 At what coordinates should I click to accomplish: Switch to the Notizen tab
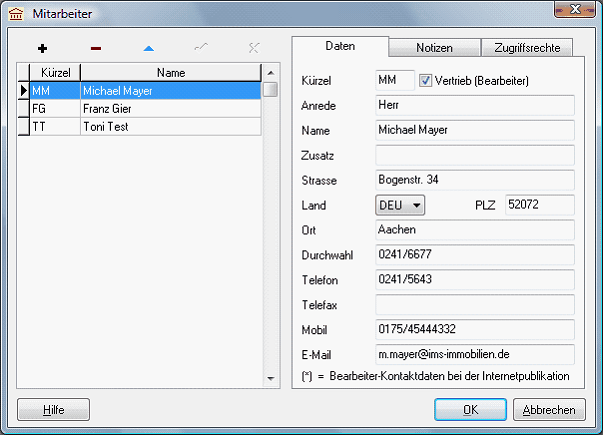pyautogui.click(x=434, y=48)
